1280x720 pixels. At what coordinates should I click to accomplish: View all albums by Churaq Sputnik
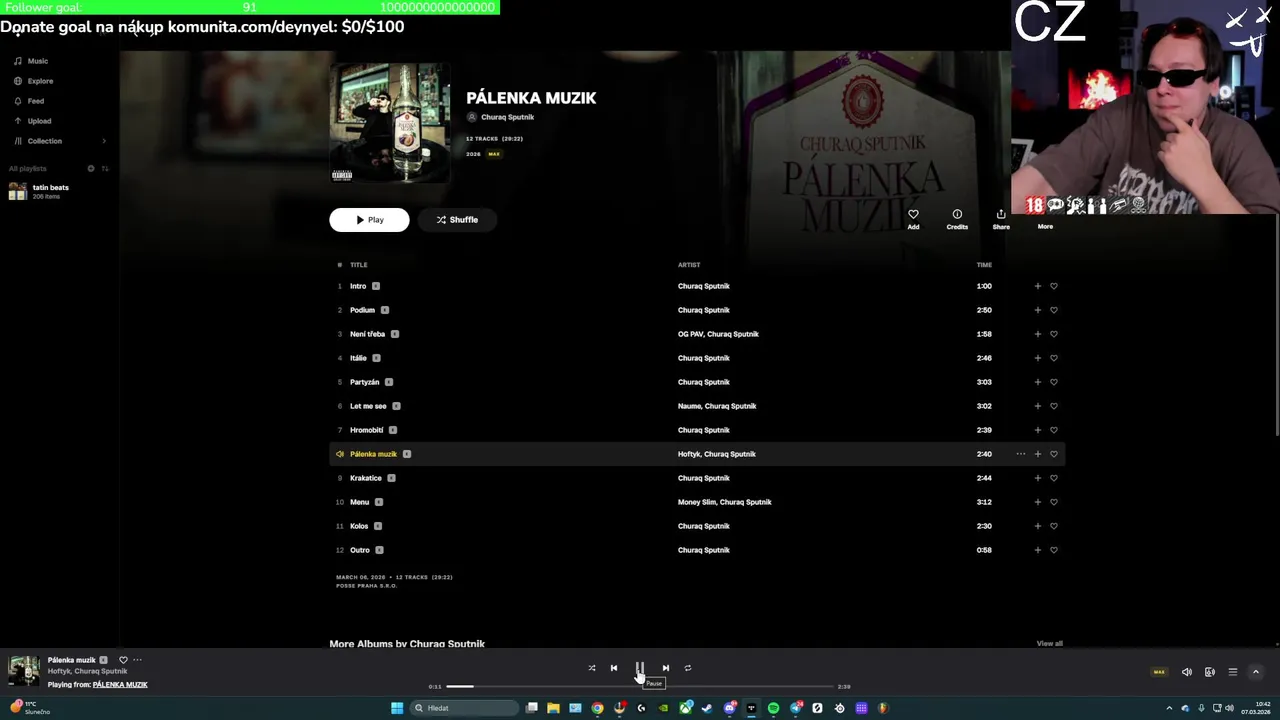pos(1049,643)
